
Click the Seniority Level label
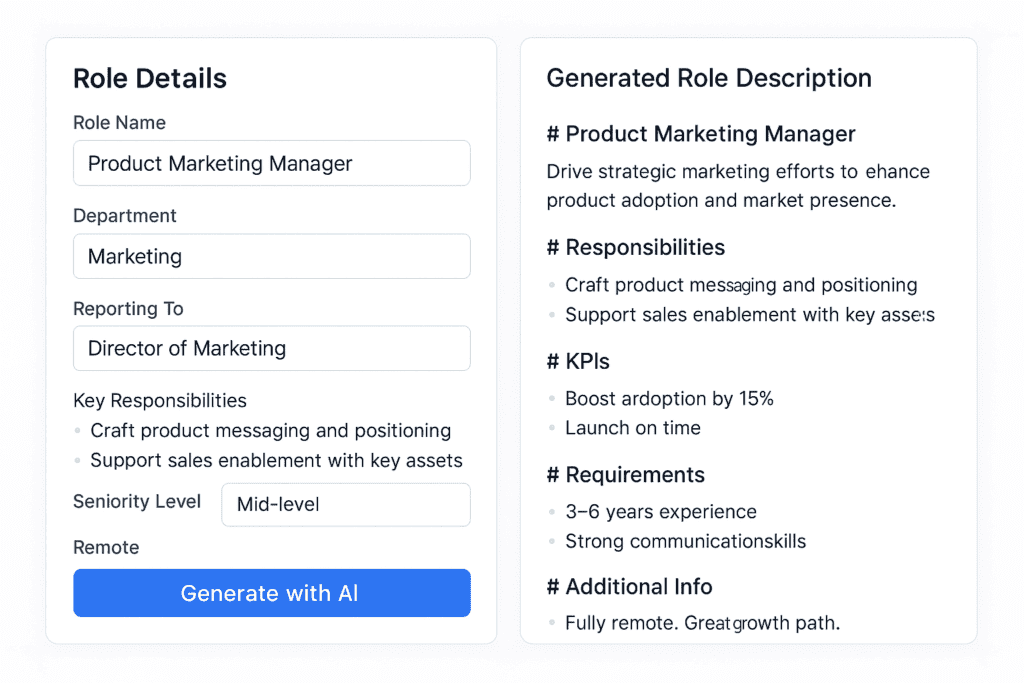(x=137, y=501)
